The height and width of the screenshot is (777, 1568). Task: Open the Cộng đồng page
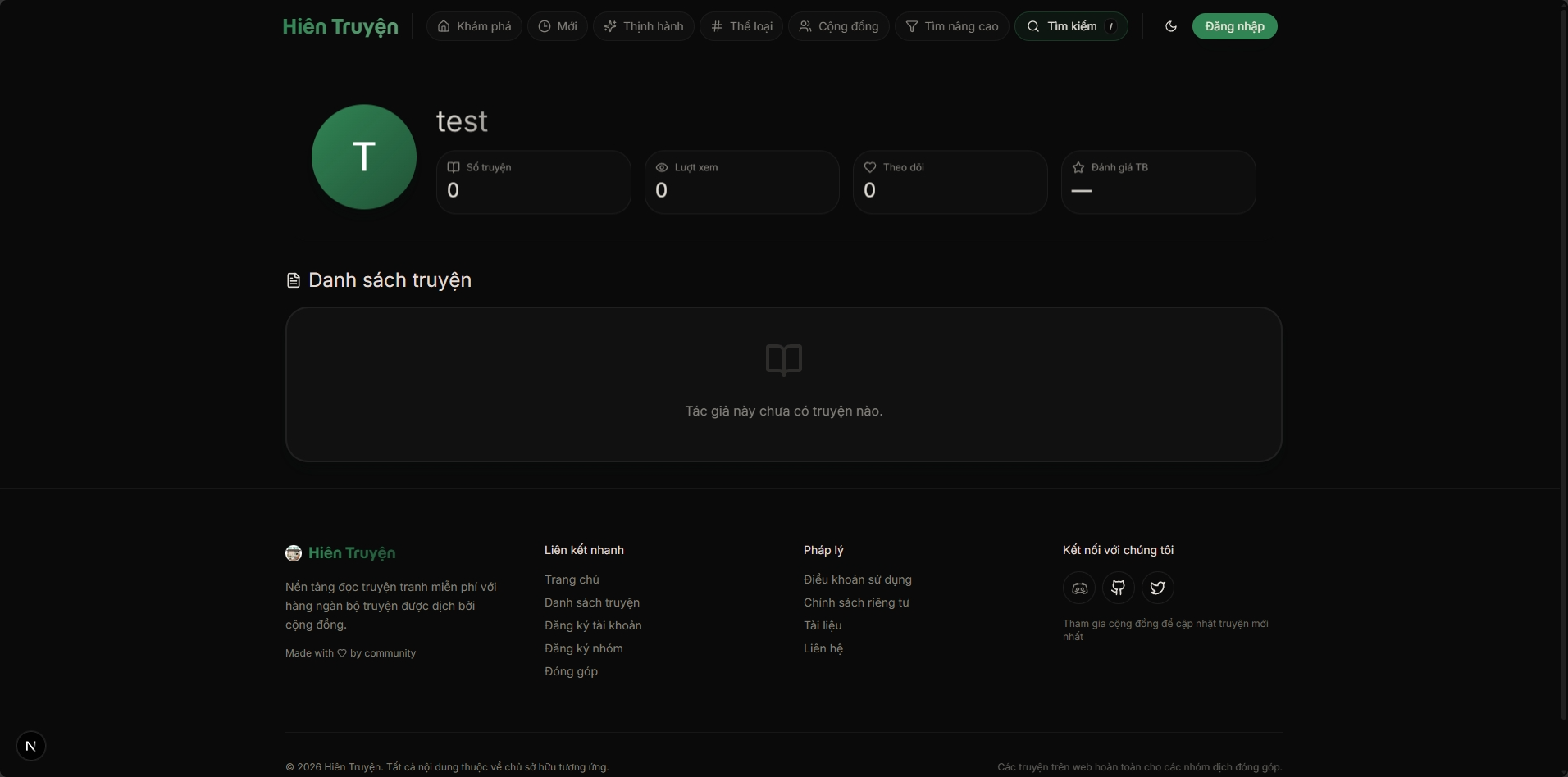(x=838, y=26)
